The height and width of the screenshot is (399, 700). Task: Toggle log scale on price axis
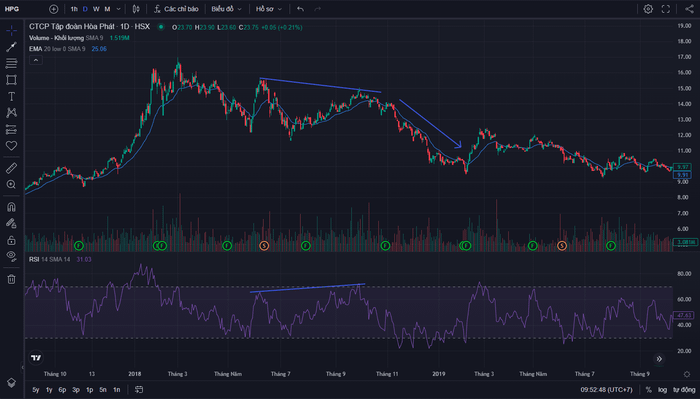pyautogui.click(x=662, y=390)
